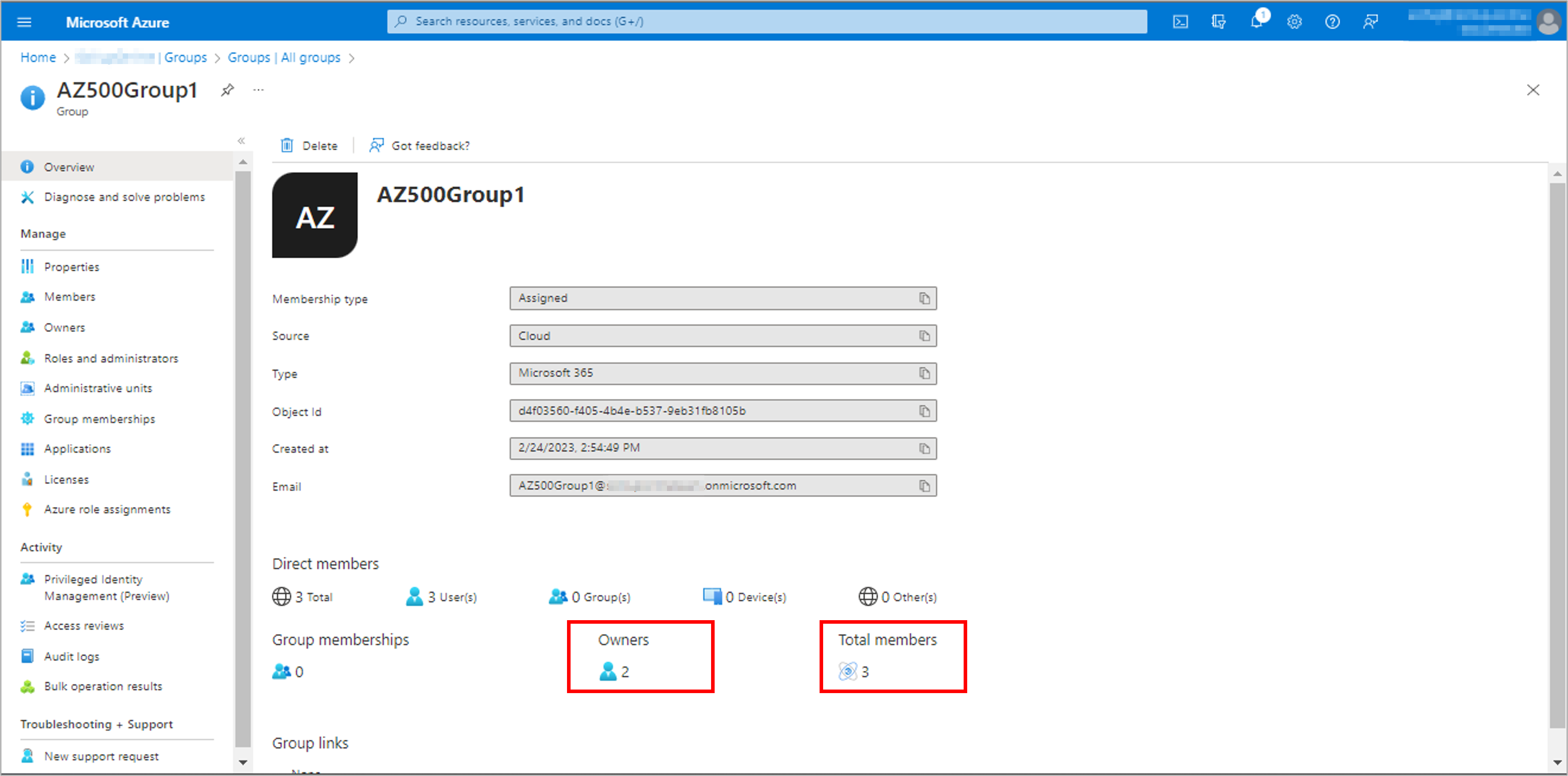Focus the Search resources, services, and docs box
The width and height of the screenshot is (1568, 776).
coord(767,21)
